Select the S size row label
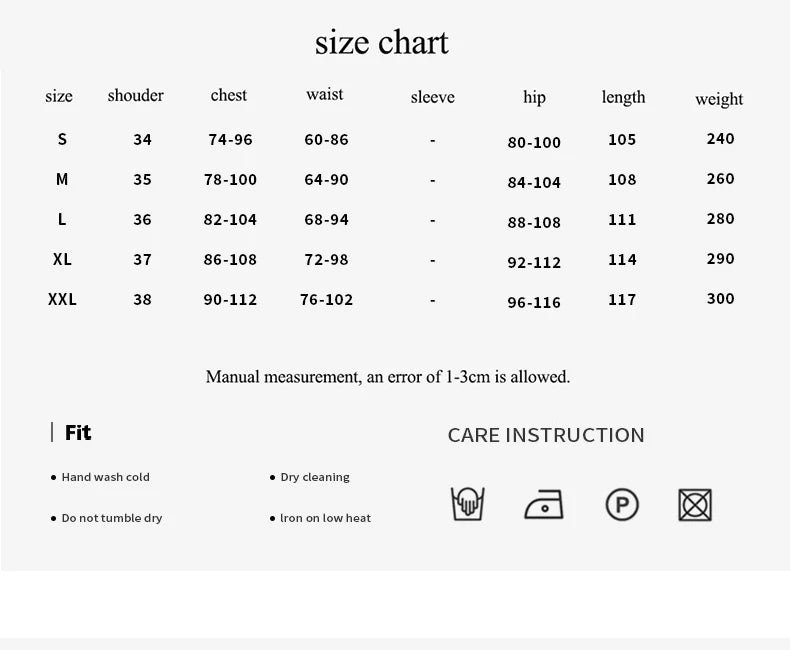This screenshot has height=650, width=790. click(x=62, y=139)
